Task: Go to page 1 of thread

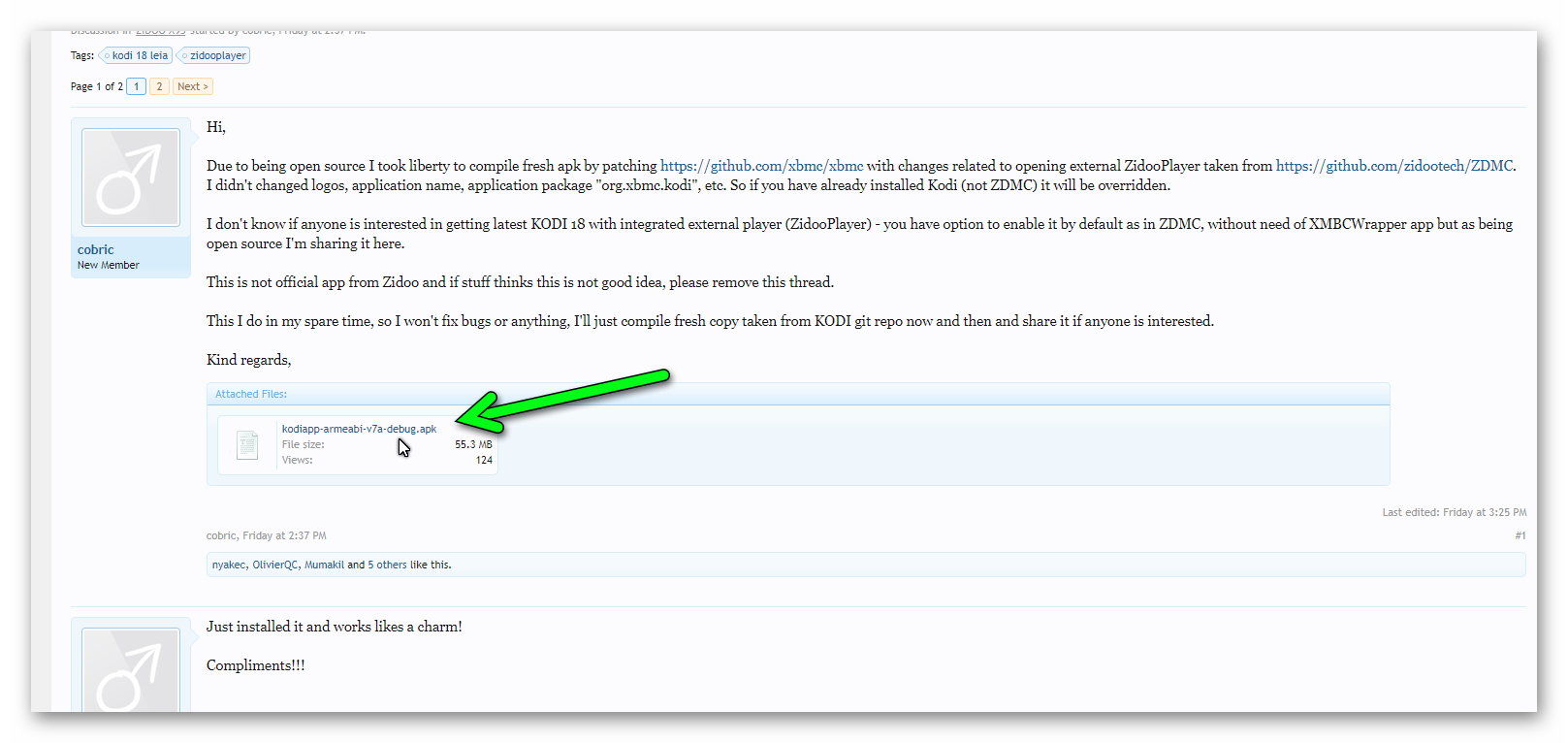Action: coord(137,86)
